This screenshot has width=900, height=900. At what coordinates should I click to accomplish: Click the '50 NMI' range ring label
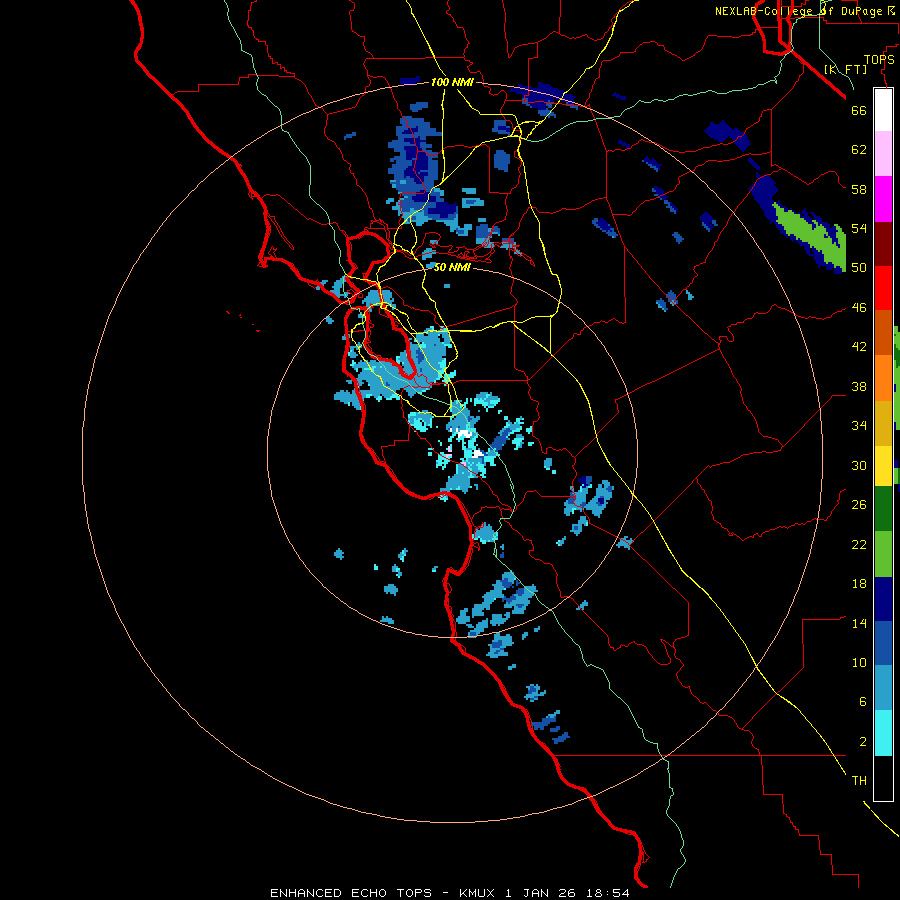452,267
